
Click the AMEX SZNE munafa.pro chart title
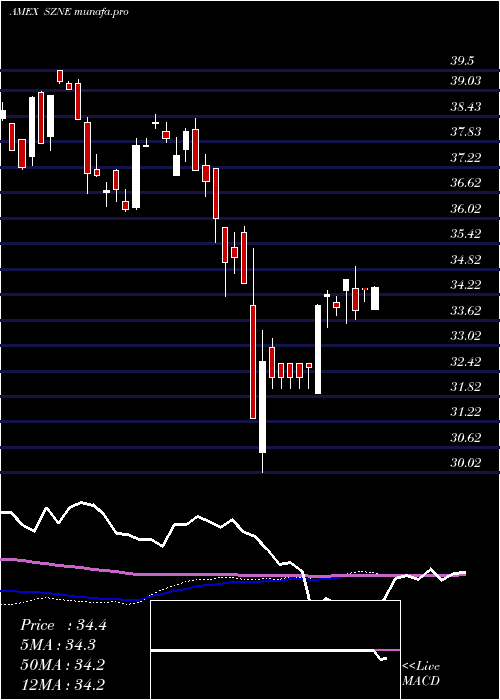69,12
